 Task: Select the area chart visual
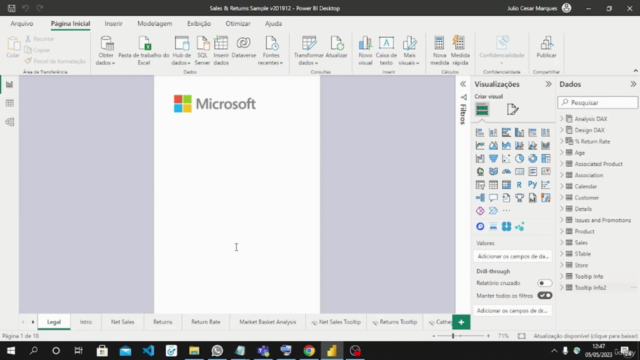pos(493,145)
